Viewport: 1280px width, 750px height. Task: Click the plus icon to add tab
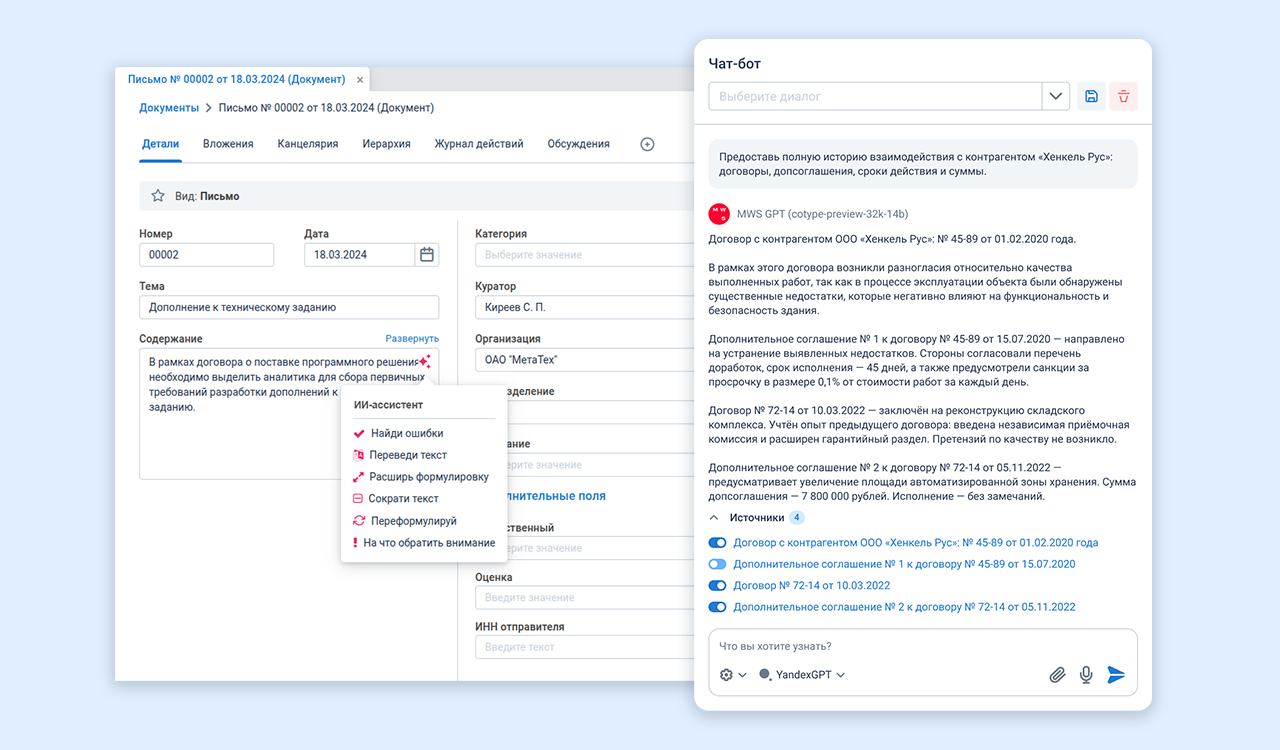tap(647, 144)
